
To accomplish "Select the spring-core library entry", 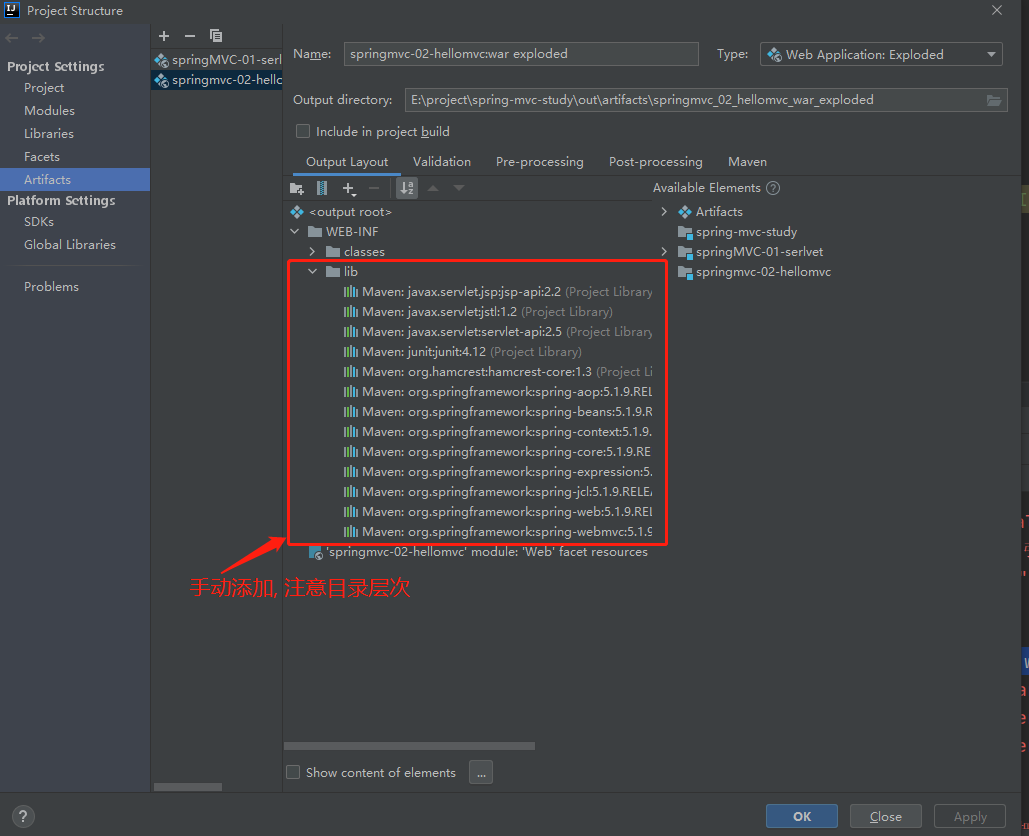I will tap(497, 452).
